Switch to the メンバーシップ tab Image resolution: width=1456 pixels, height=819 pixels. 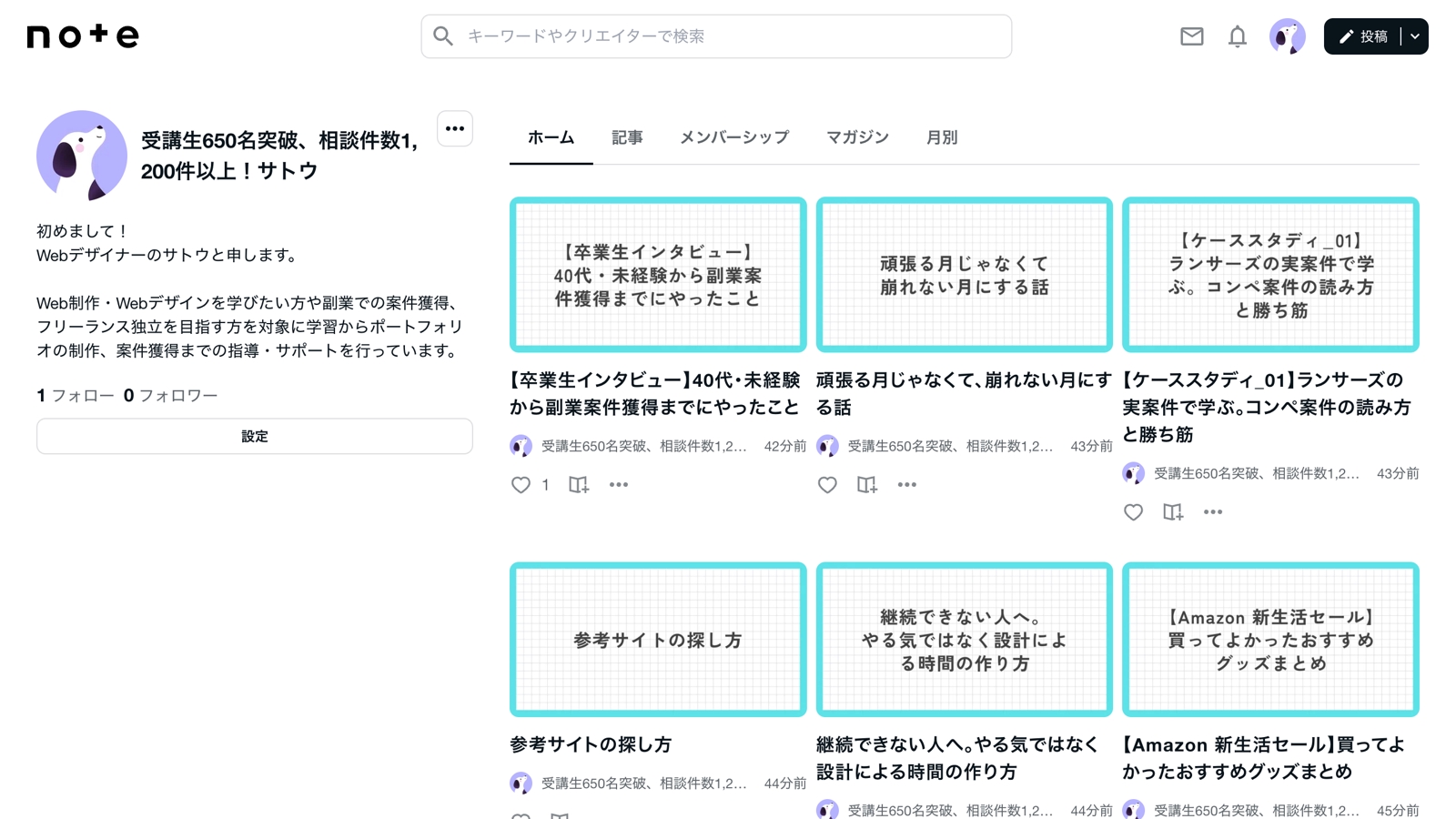734,137
